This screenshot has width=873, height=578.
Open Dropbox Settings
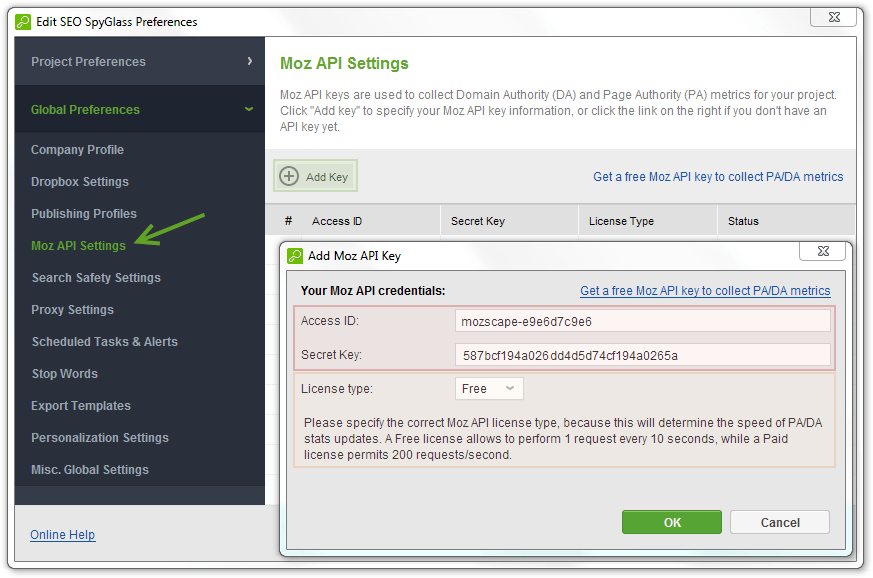click(x=80, y=182)
